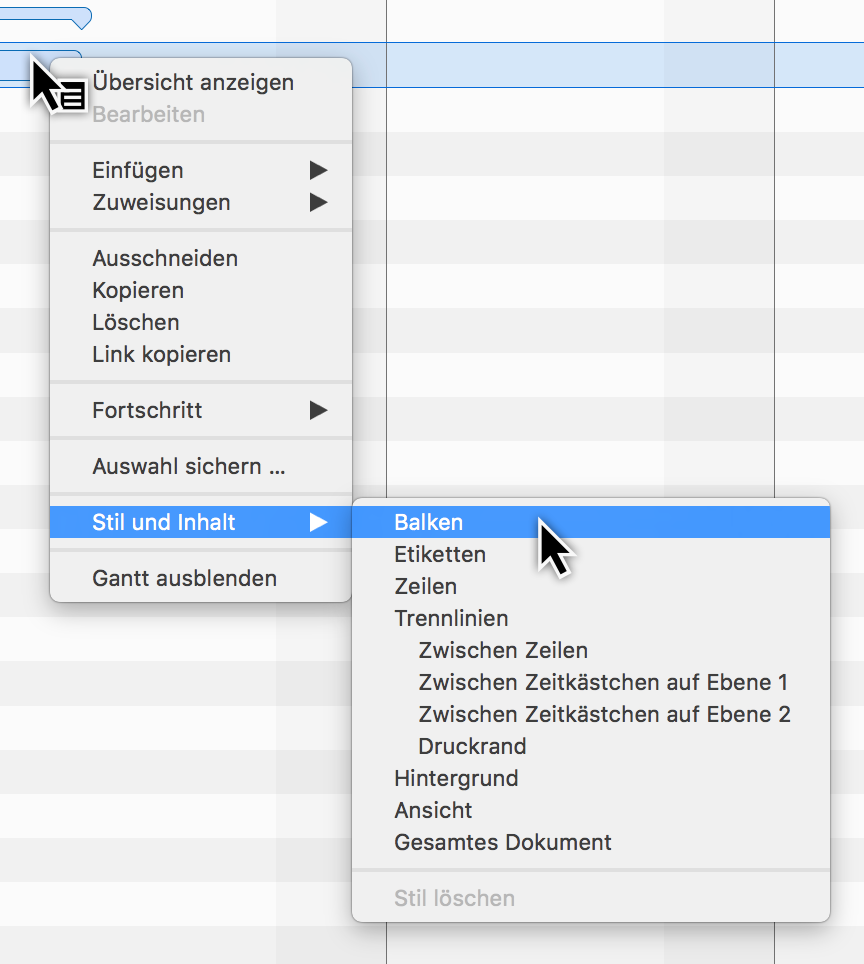Screen dimensions: 864x964
Task: Pick Ansicht in the style submenu
Action: point(432,810)
